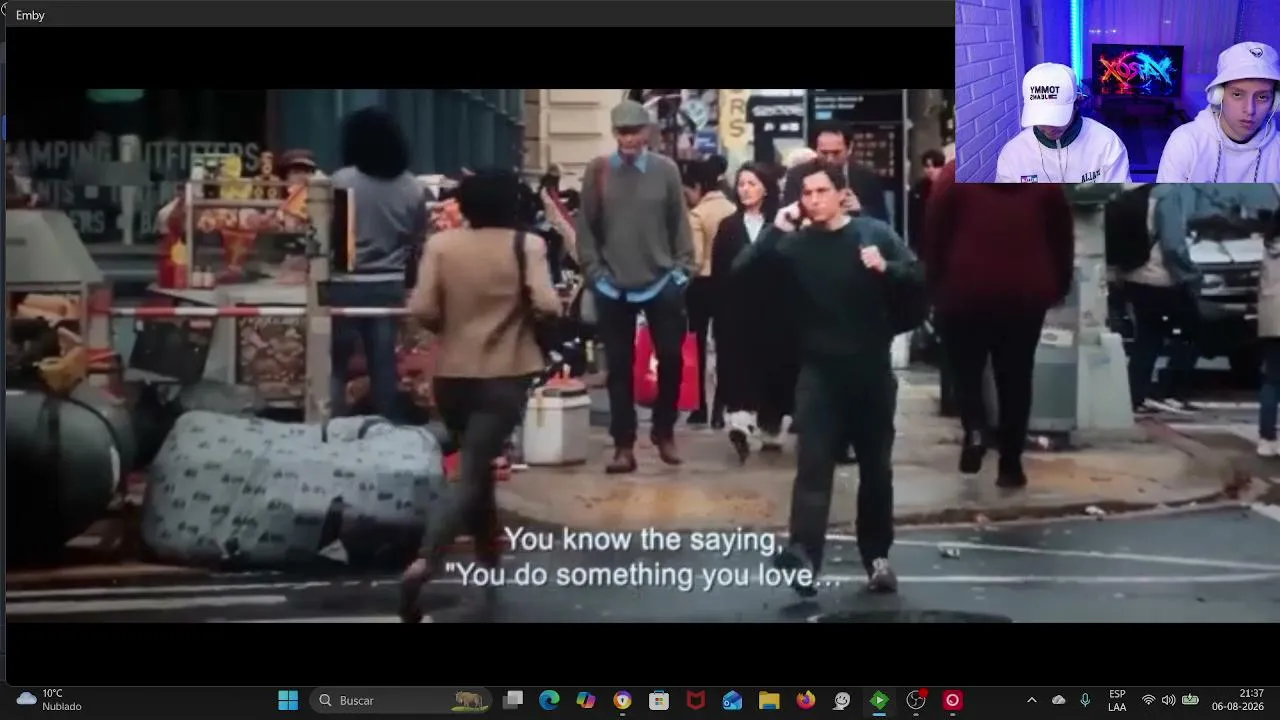
Task: Open the Windows Start menu
Action: click(x=288, y=700)
